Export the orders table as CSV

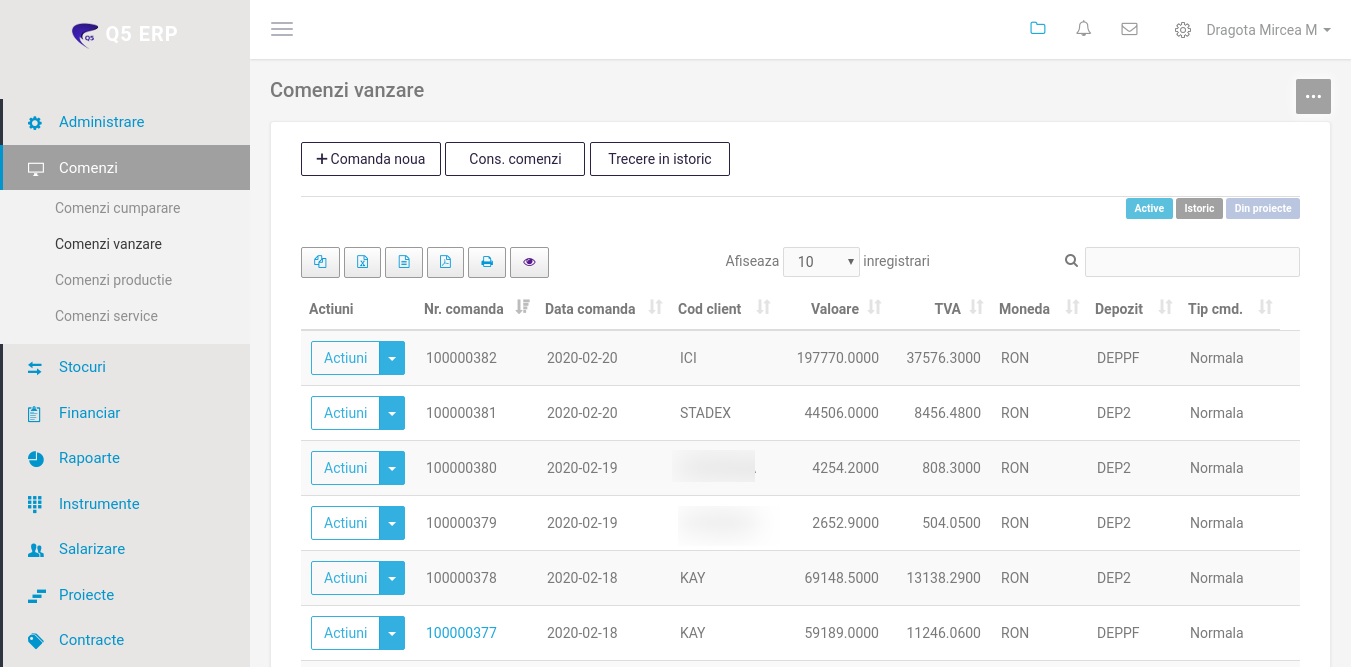[x=404, y=262]
